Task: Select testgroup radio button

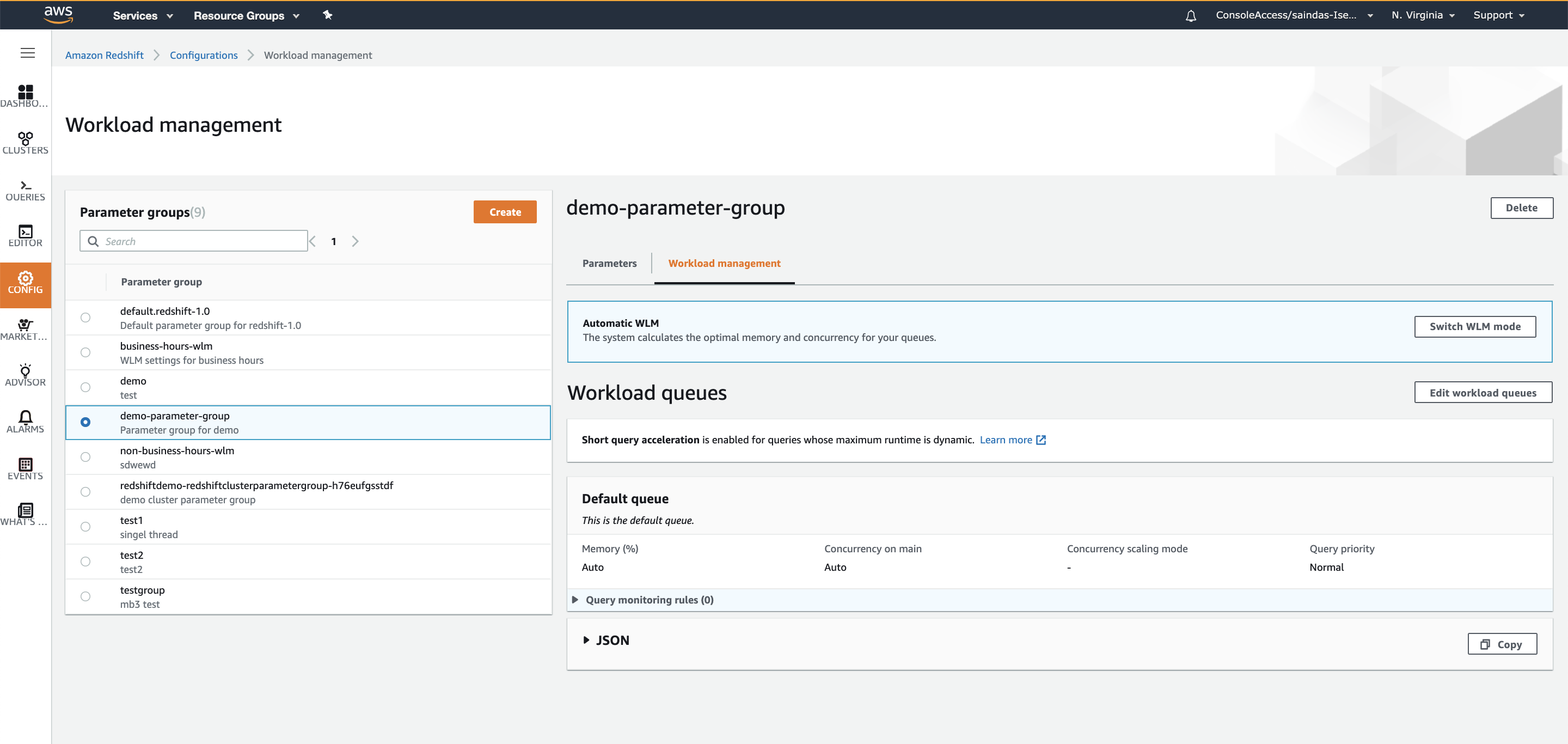Action: [x=85, y=596]
